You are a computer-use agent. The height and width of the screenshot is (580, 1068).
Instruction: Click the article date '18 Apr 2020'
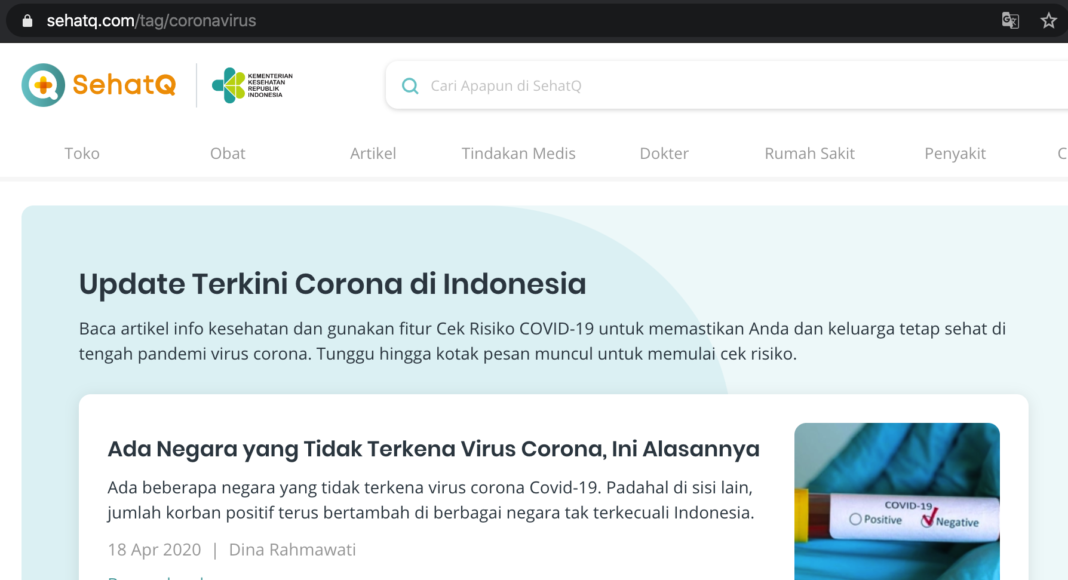point(155,549)
